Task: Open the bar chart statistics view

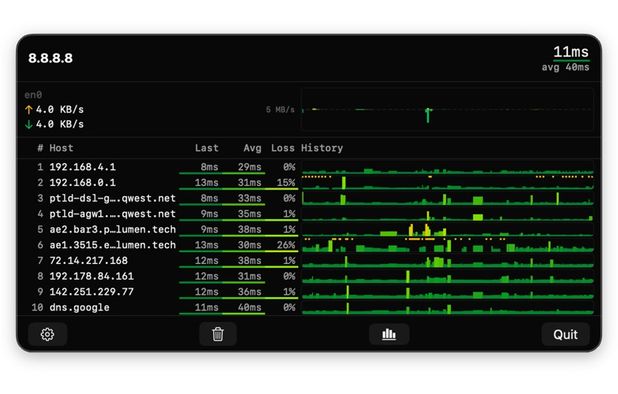Action: (389, 335)
